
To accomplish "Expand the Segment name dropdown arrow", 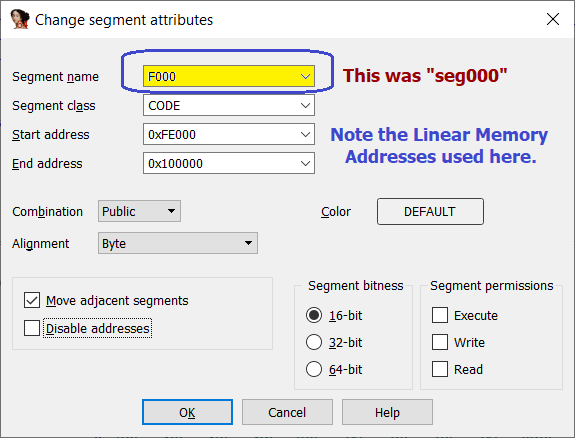I will [305, 77].
